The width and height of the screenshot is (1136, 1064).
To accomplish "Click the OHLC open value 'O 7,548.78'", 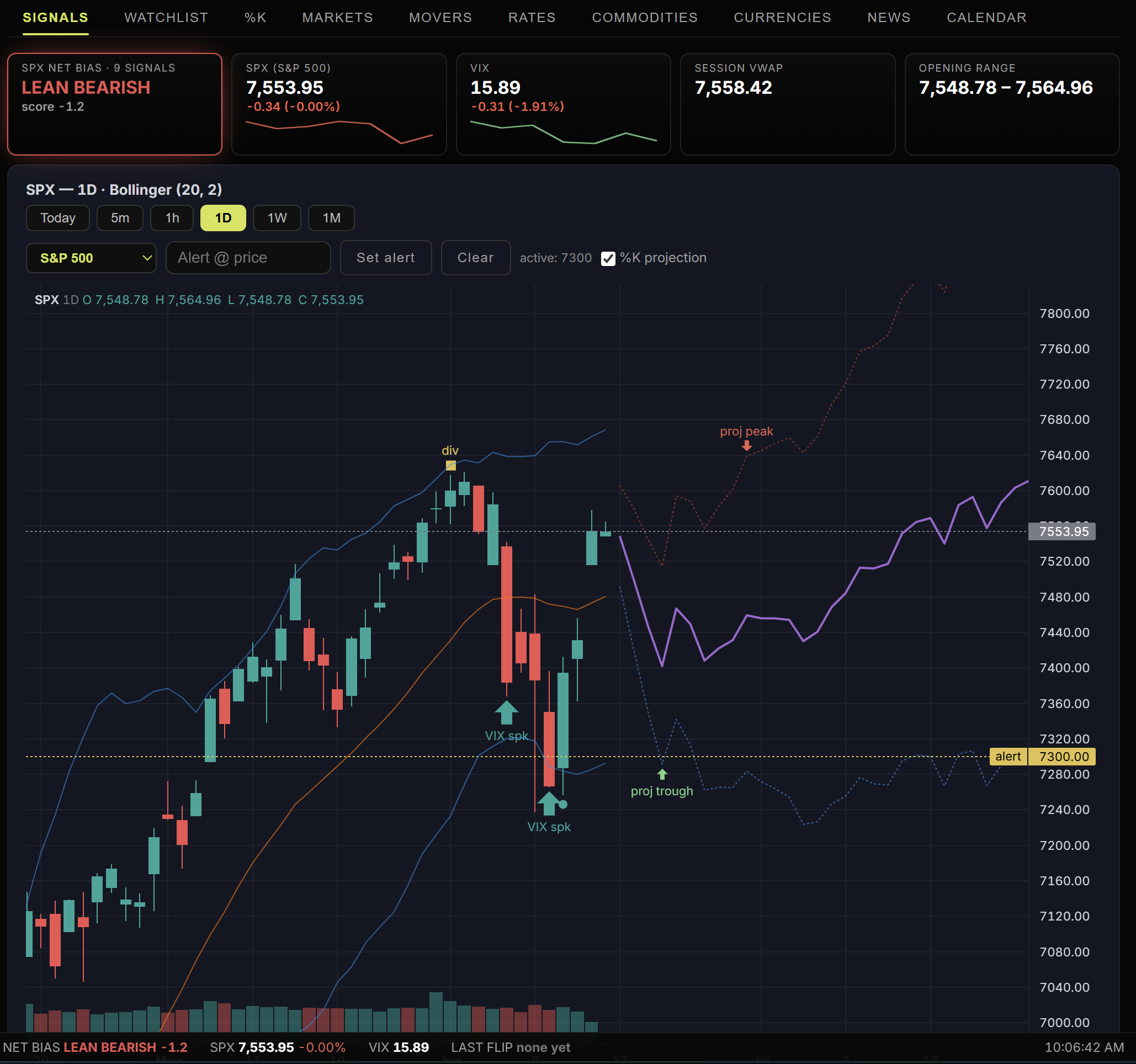I will 115,300.
